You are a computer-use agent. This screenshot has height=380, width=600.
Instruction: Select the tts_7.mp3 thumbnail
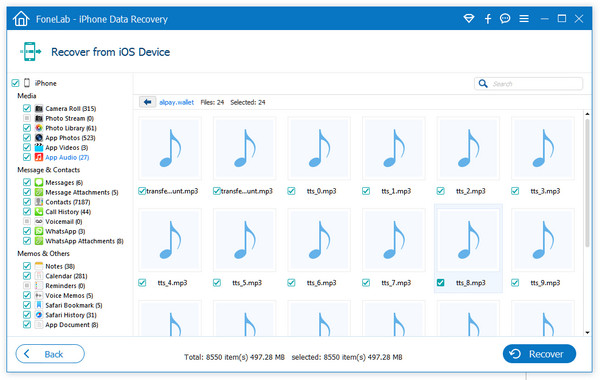coord(394,240)
